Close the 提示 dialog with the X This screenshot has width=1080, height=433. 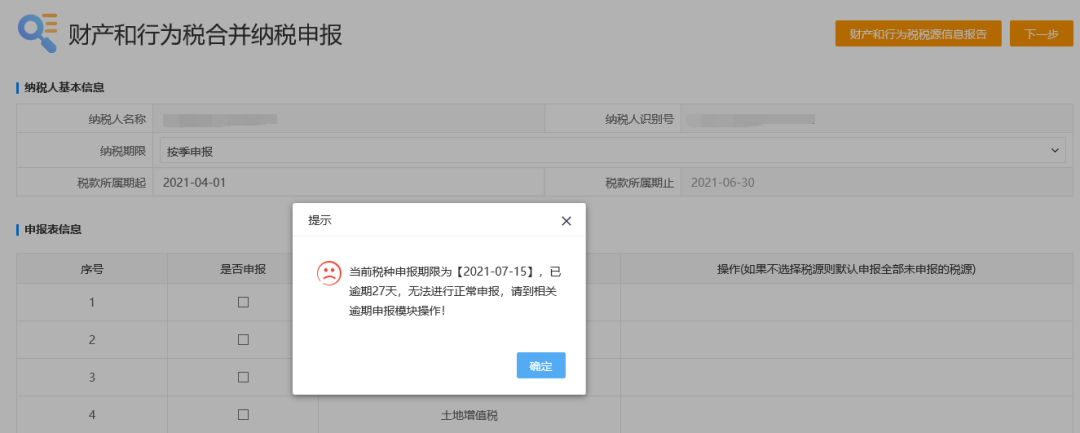click(x=566, y=221)
